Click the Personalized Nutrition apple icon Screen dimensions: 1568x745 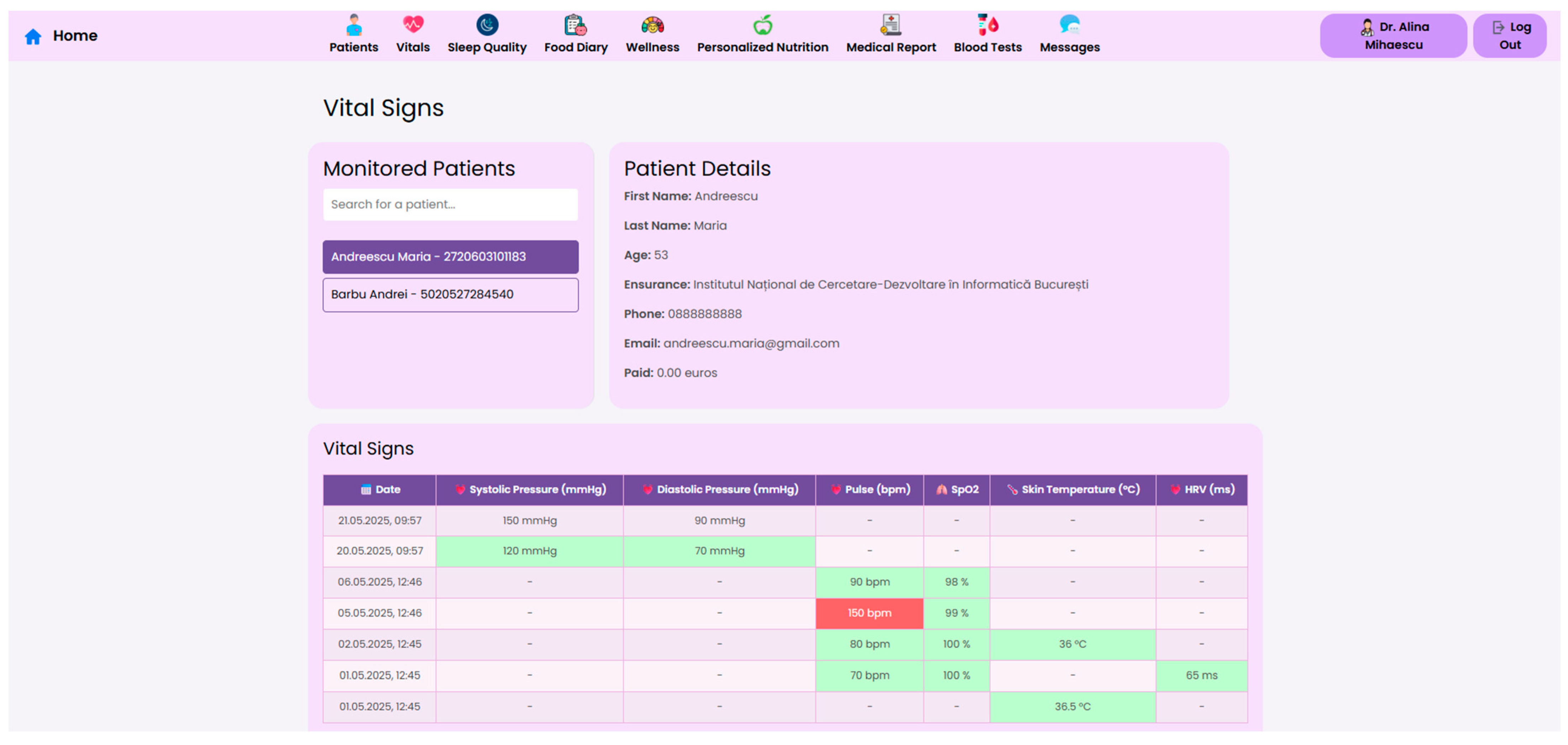pos(762,25)
